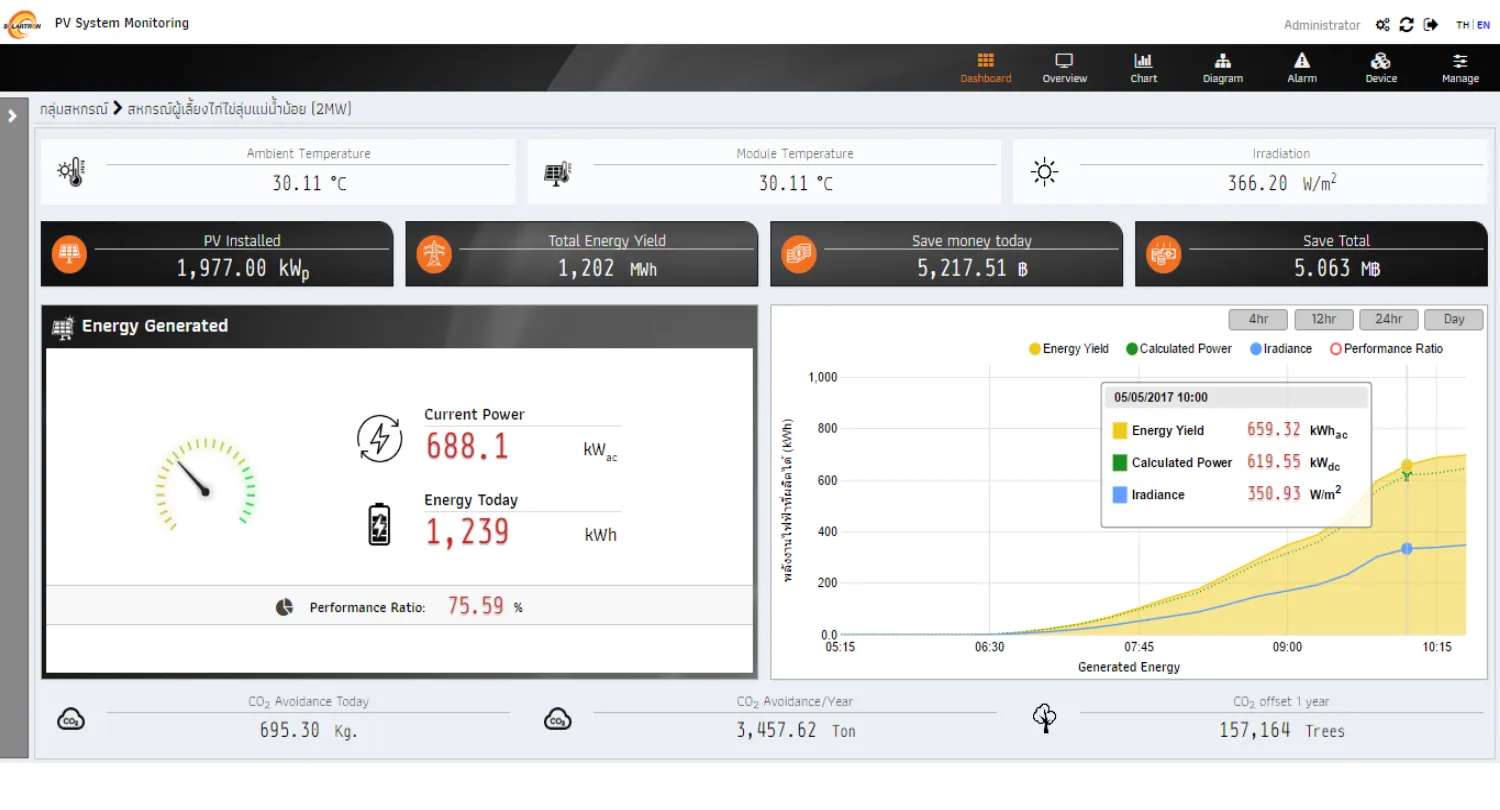The image size is (1500, 810).
Task: Click the tooltip date 05/05/2017 10:00
Action: click(1161, 397)
